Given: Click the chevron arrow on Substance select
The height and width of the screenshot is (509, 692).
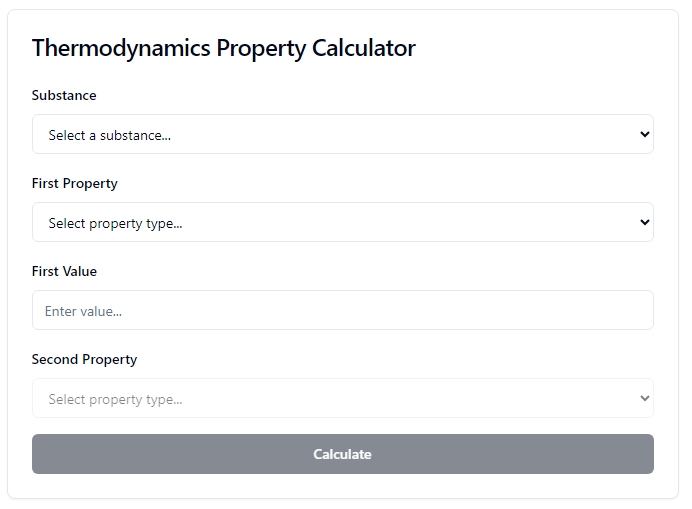Looking at the screenshot, I should point(644,134).
